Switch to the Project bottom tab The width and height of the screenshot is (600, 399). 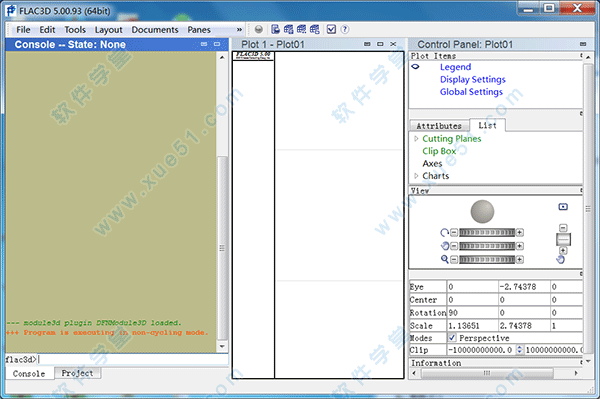pos(77,373)
